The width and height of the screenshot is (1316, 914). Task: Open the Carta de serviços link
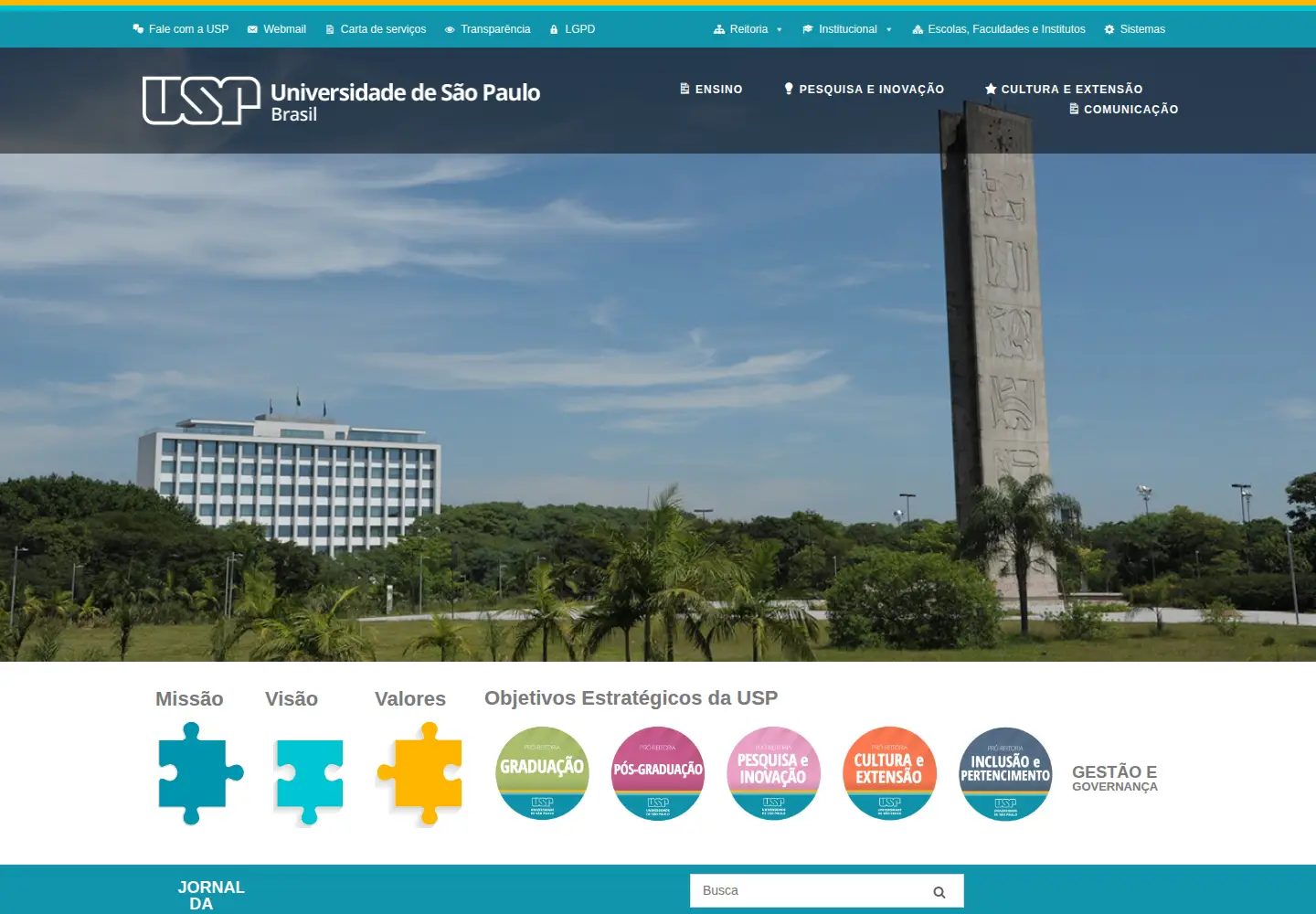(x=376, y=29)
